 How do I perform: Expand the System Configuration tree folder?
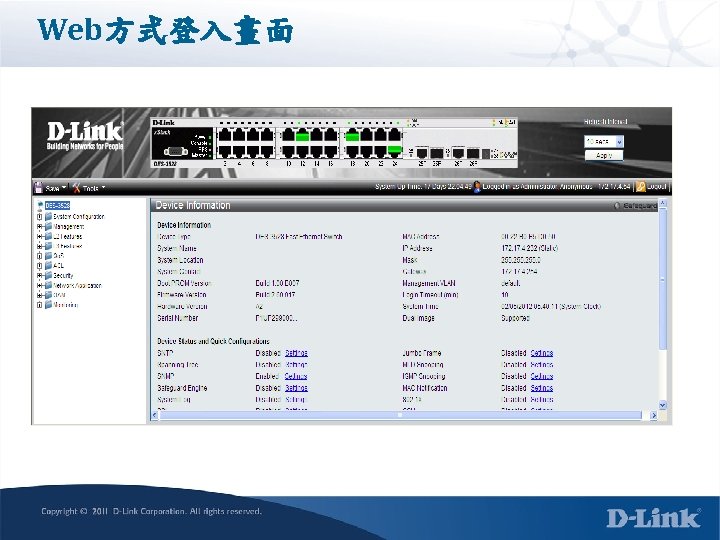tap(39, 216)
